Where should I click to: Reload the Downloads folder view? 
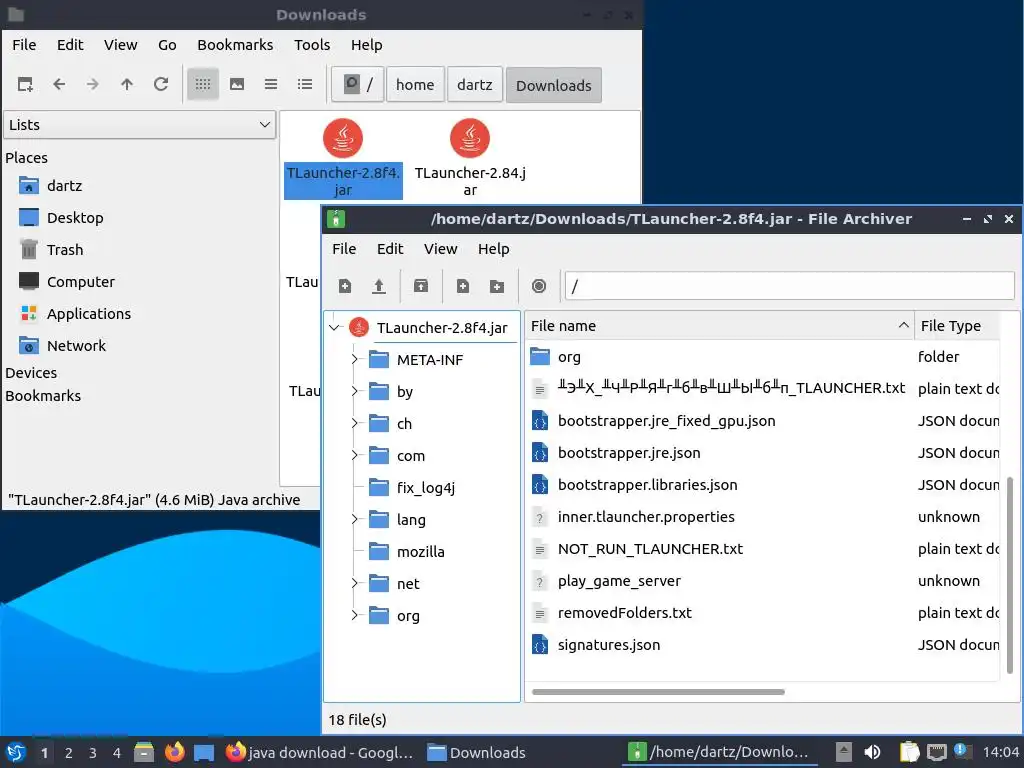pyautogui.click(x=161, y=84)
